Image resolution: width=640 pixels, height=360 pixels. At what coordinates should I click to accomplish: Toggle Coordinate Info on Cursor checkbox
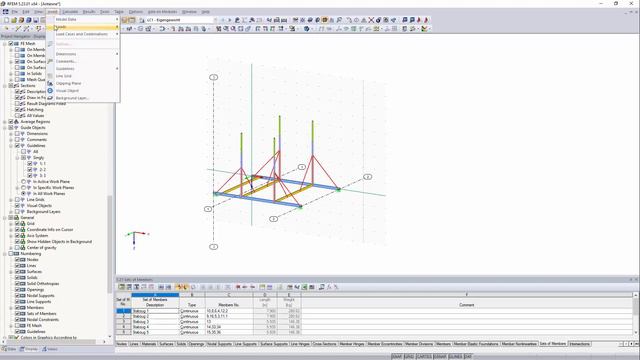[17, 230]
